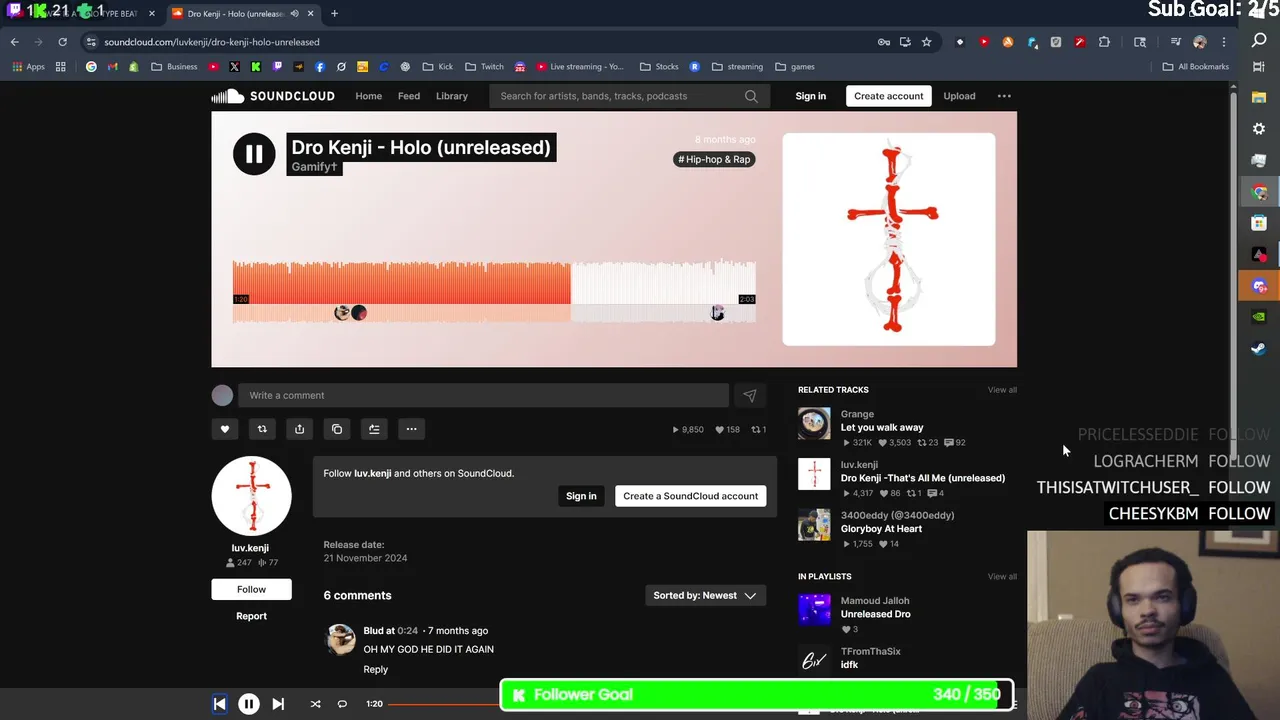This screenshot has height=720, width=1280.
Task: Copy the track link with the copy icon
Action: [337, 429]
